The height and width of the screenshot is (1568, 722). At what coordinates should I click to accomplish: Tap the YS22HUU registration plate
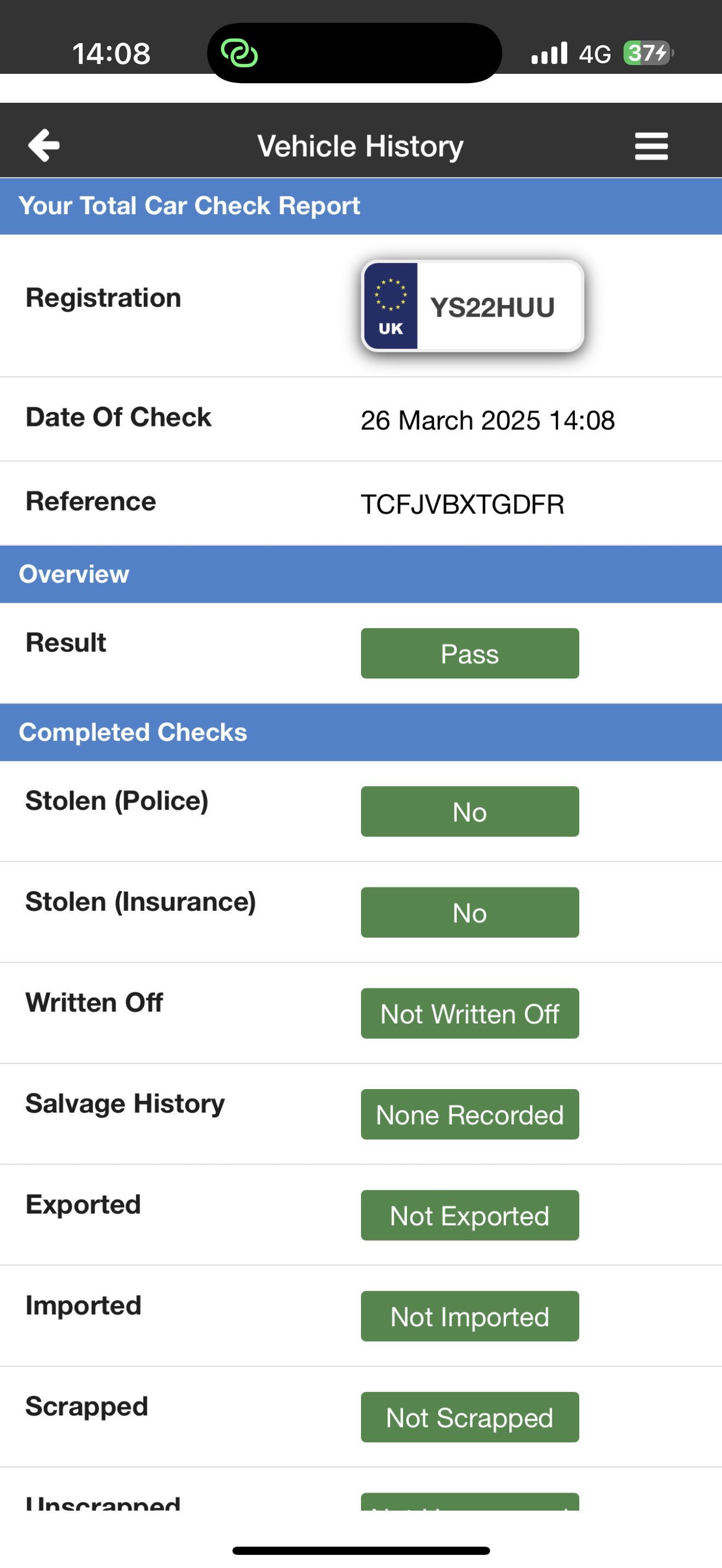click(473, 306)
